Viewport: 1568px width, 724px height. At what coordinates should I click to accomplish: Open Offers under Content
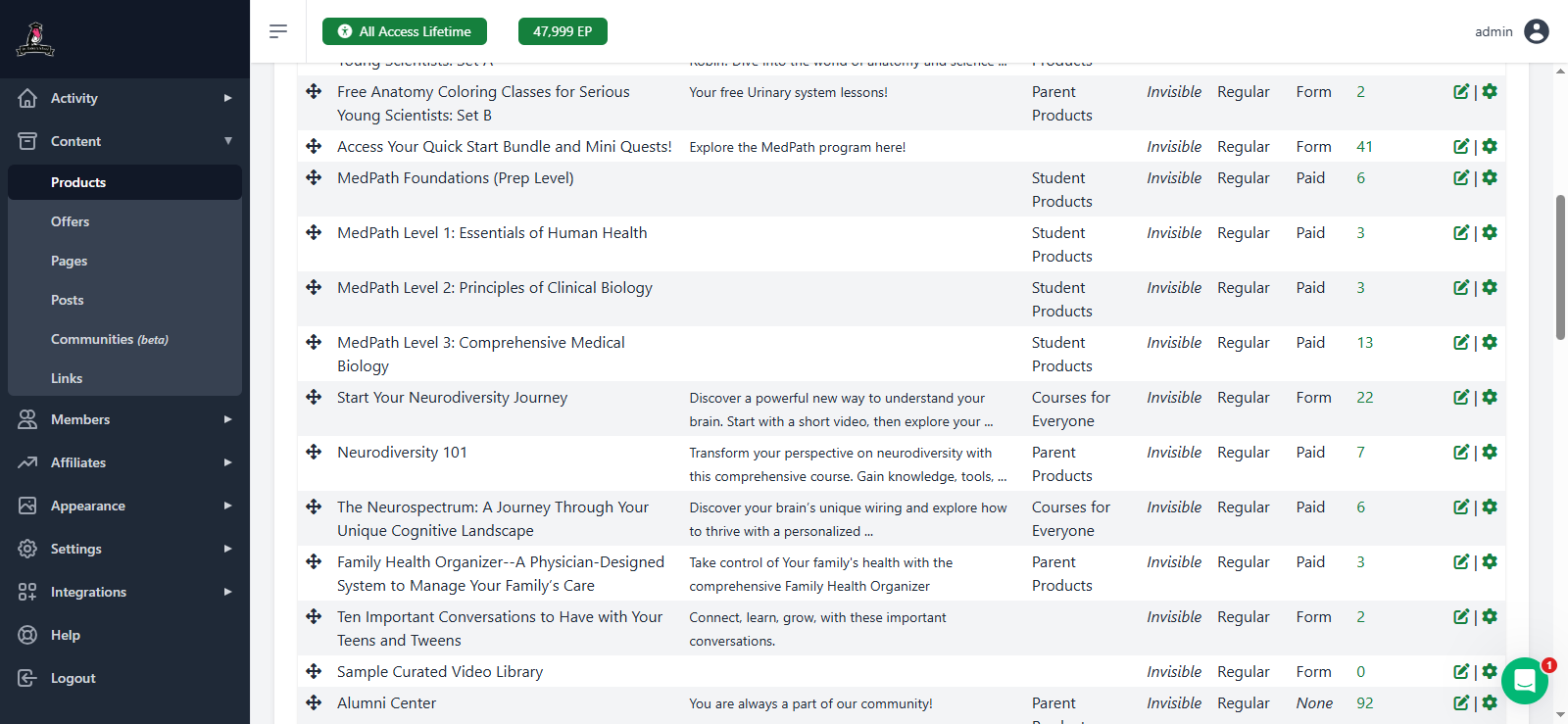pyautogui.click(x=71, y=221)
